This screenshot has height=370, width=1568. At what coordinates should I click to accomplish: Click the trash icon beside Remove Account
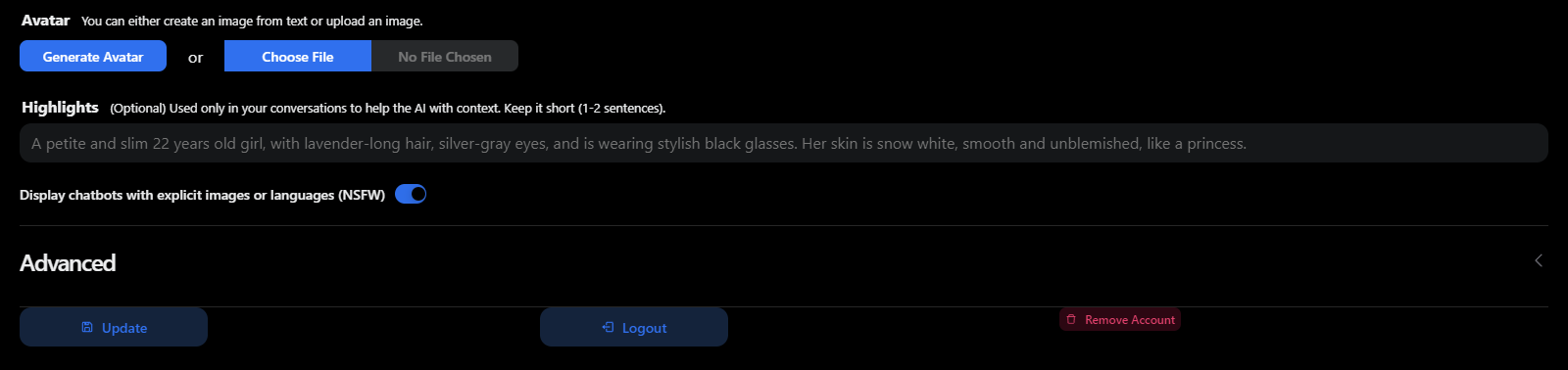(1071, 320)
